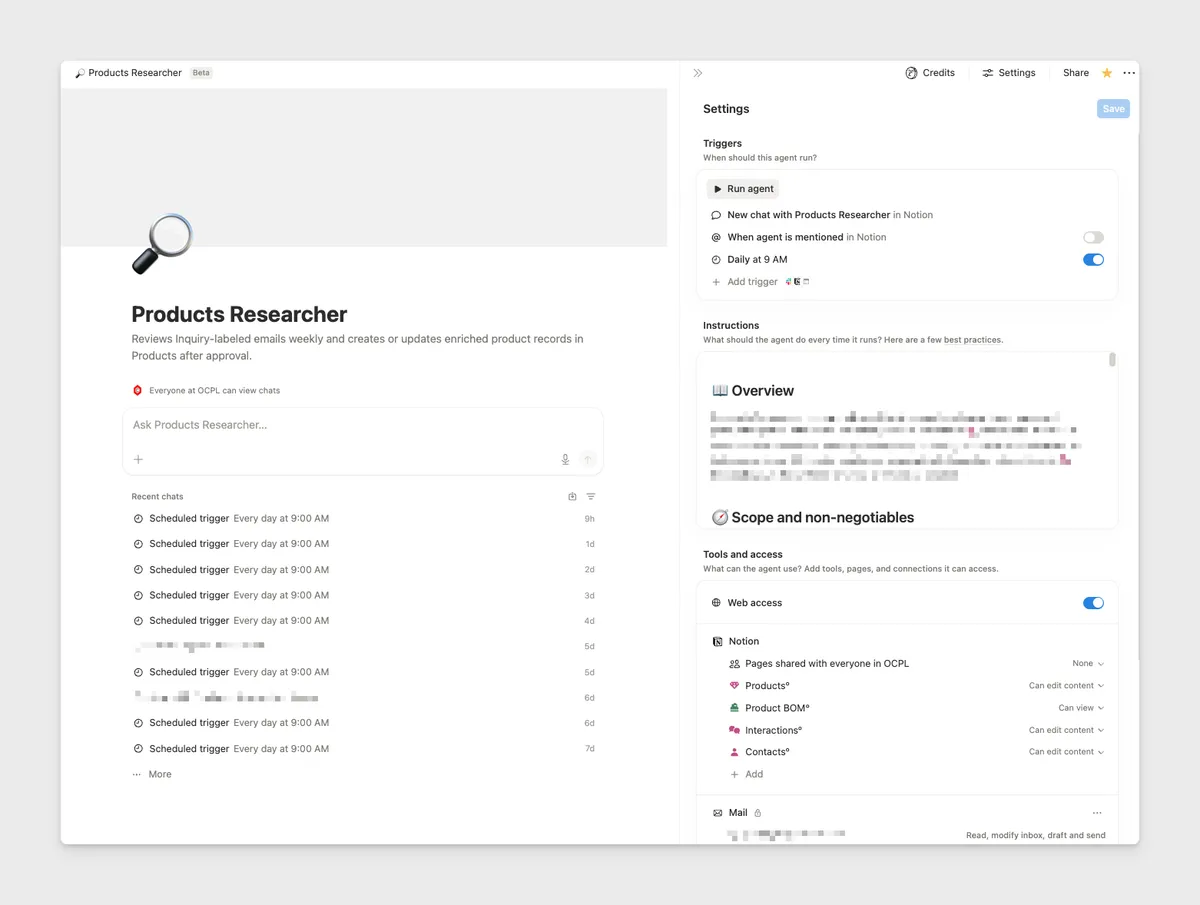This screenshot has width=1200, height=905.
Task: Click the favorite star icon
Action: tap(1107, 73)
